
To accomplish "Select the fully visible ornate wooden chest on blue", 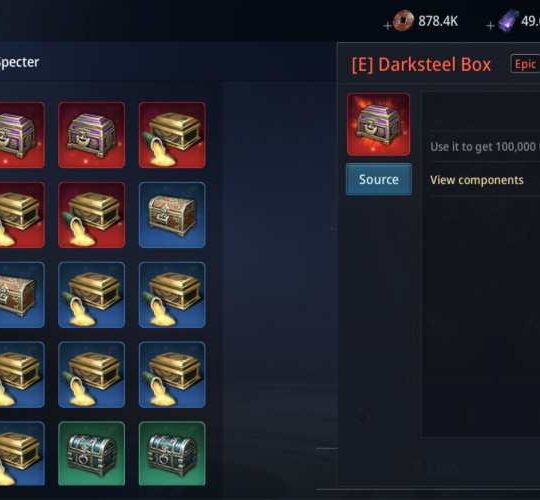I will click(x=172, y=215).
